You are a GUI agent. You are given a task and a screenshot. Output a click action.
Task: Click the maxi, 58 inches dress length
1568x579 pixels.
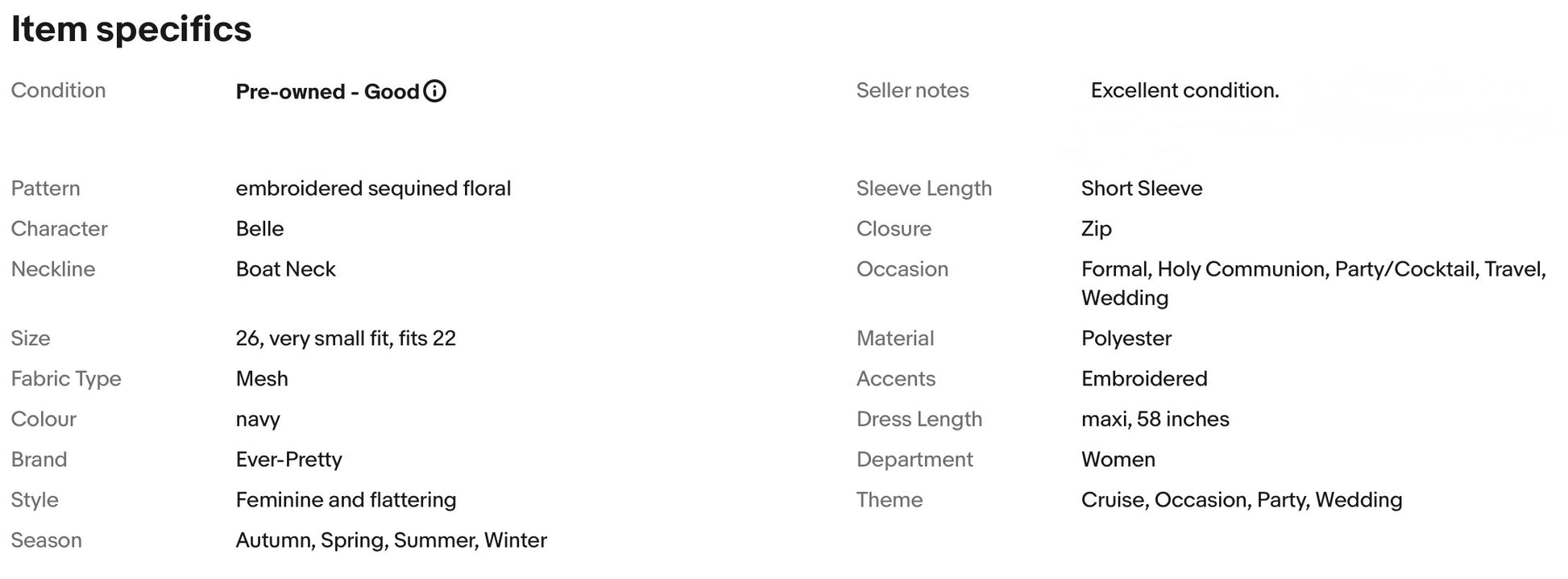(x=1155, y=419)
